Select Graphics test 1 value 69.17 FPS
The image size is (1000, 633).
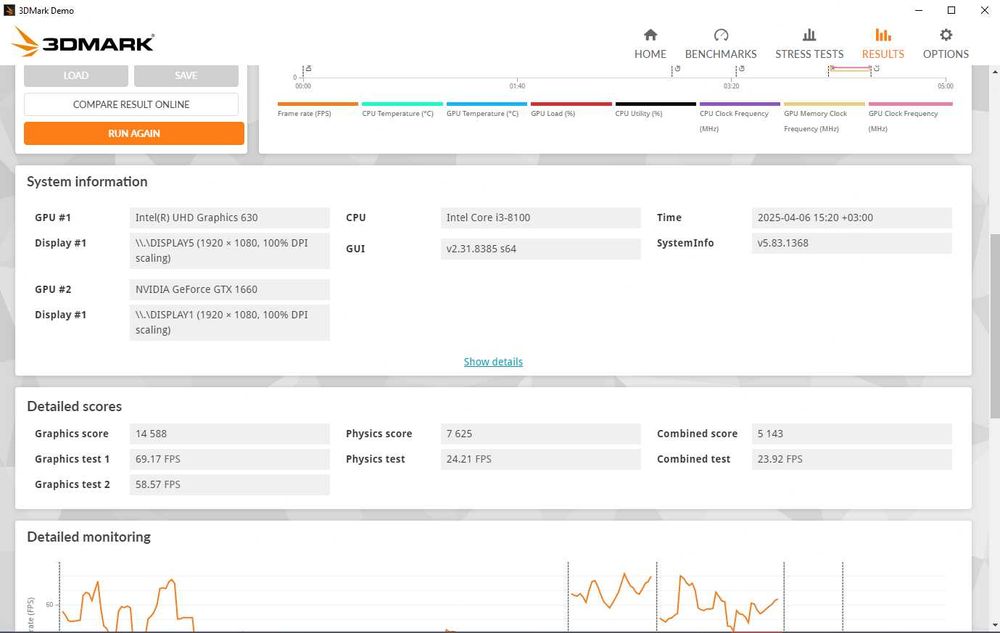pos(230,459)
